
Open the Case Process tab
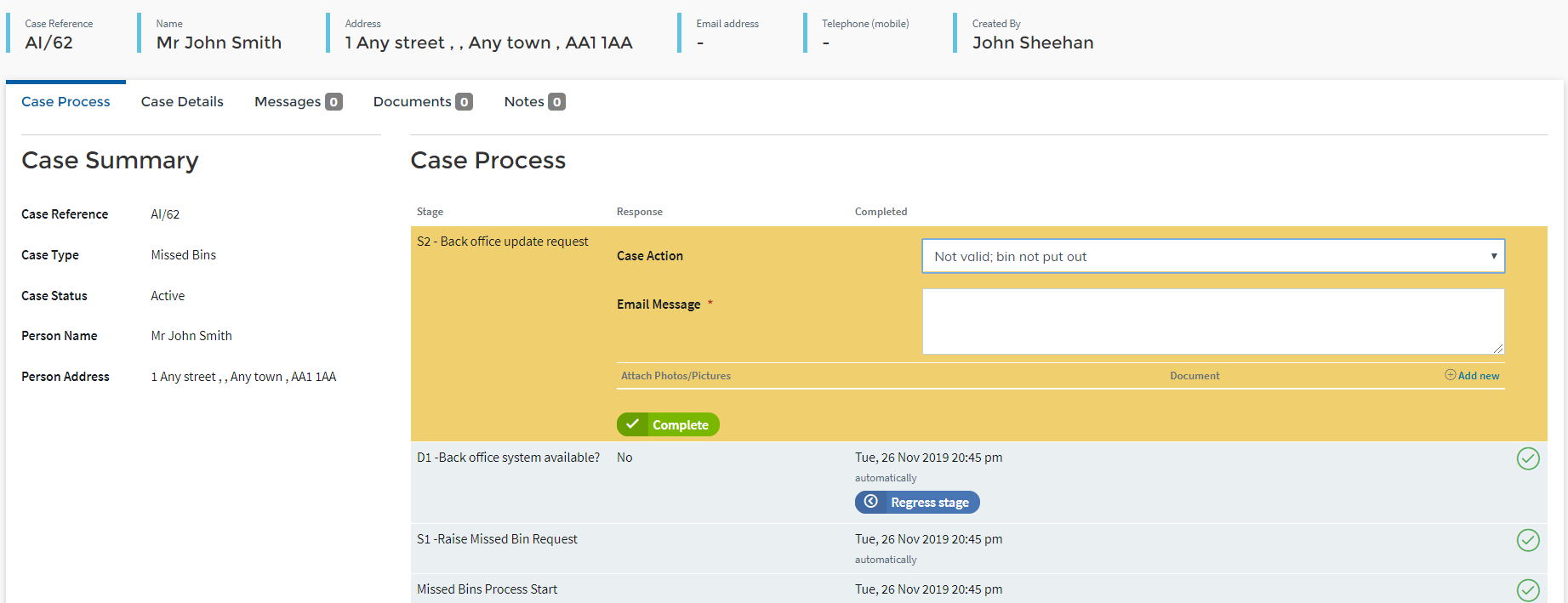tap(66, 102)
